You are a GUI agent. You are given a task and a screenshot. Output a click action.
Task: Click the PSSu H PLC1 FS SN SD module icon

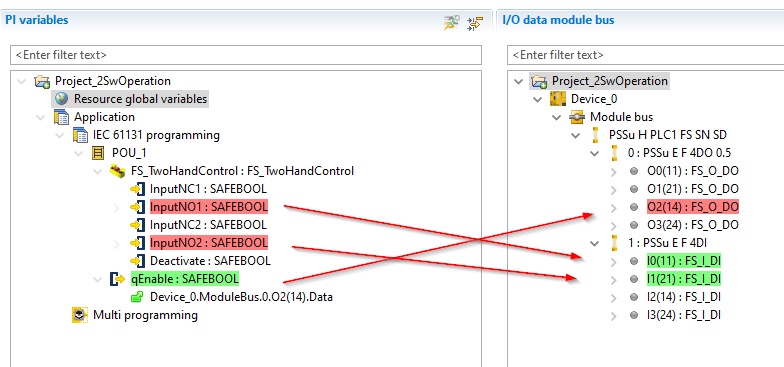pyautogui.click(x=596, y=135)
